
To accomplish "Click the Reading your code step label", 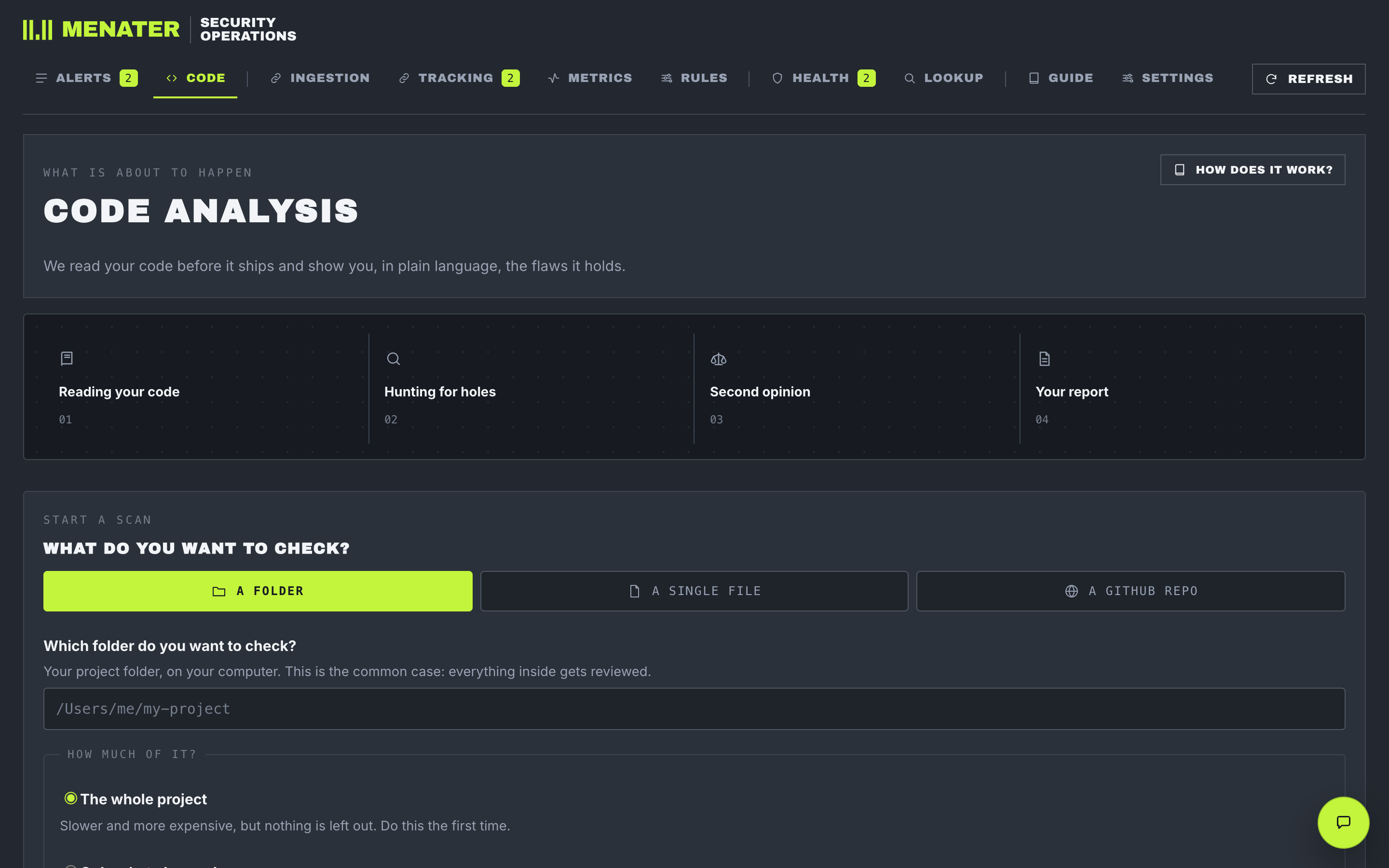I will (120, 392).
